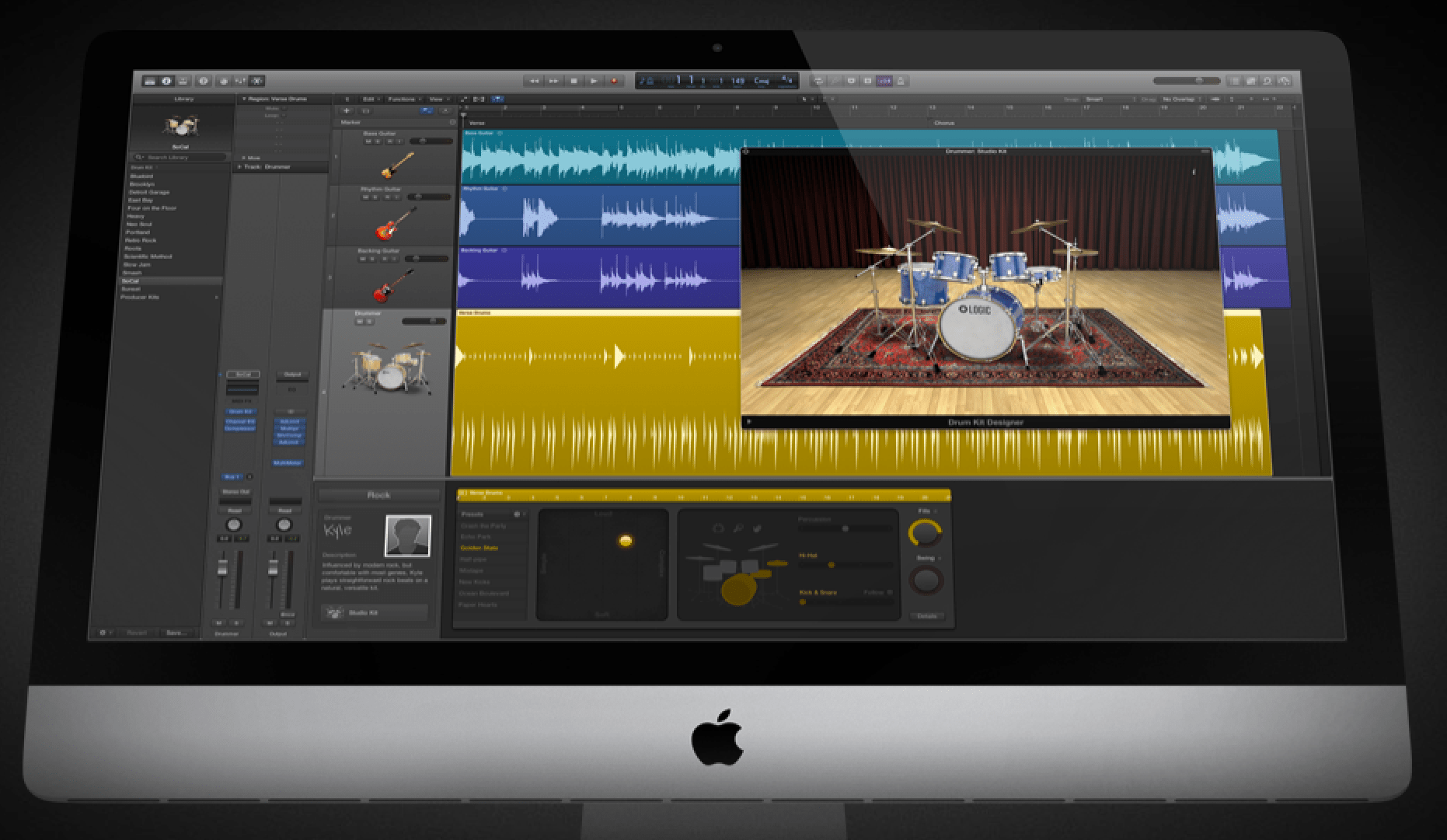Click the Fills knob
This screenshot has height=840, width=1447.
(x=925, y=533)
